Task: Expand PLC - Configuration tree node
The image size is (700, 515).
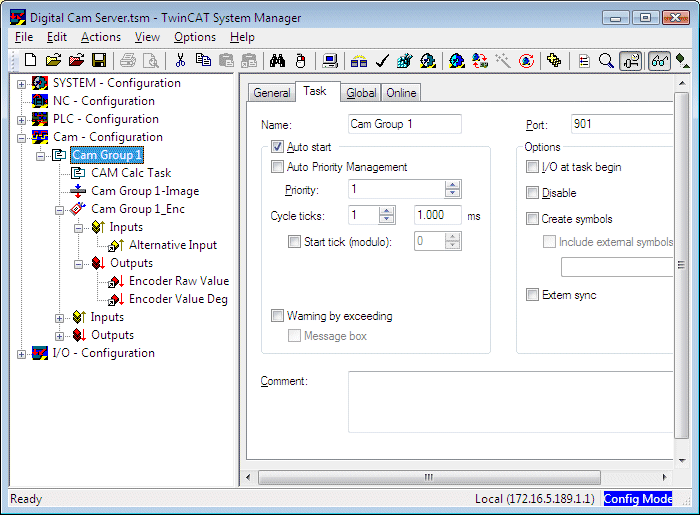Action: pyautogui.click(x=21, y=120)
